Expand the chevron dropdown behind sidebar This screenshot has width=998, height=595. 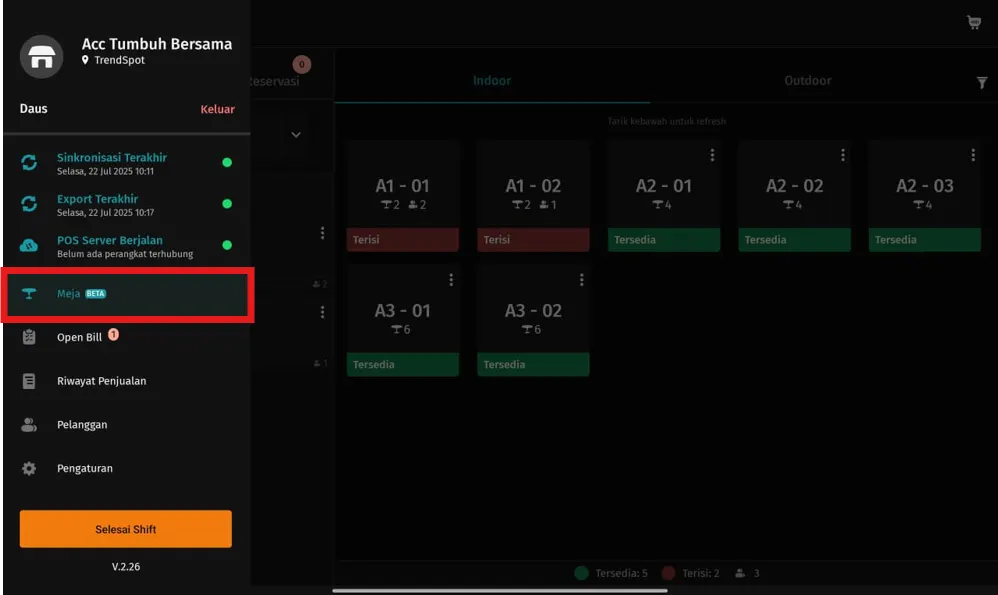296,135
